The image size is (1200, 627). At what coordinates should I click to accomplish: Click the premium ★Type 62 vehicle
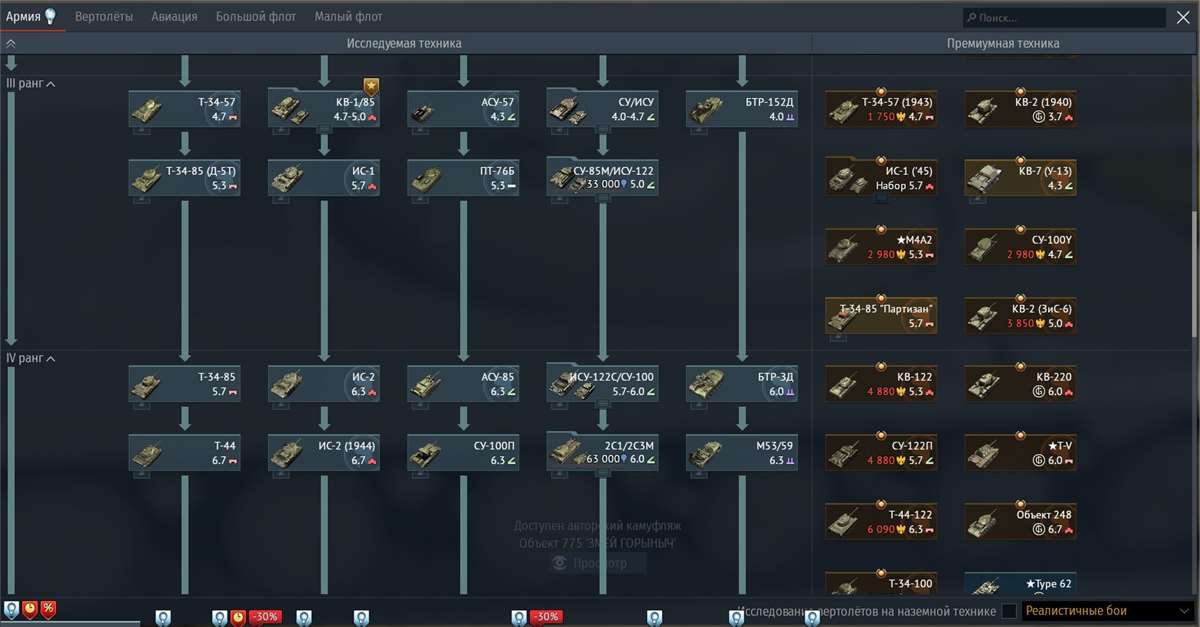(1019, 585)
